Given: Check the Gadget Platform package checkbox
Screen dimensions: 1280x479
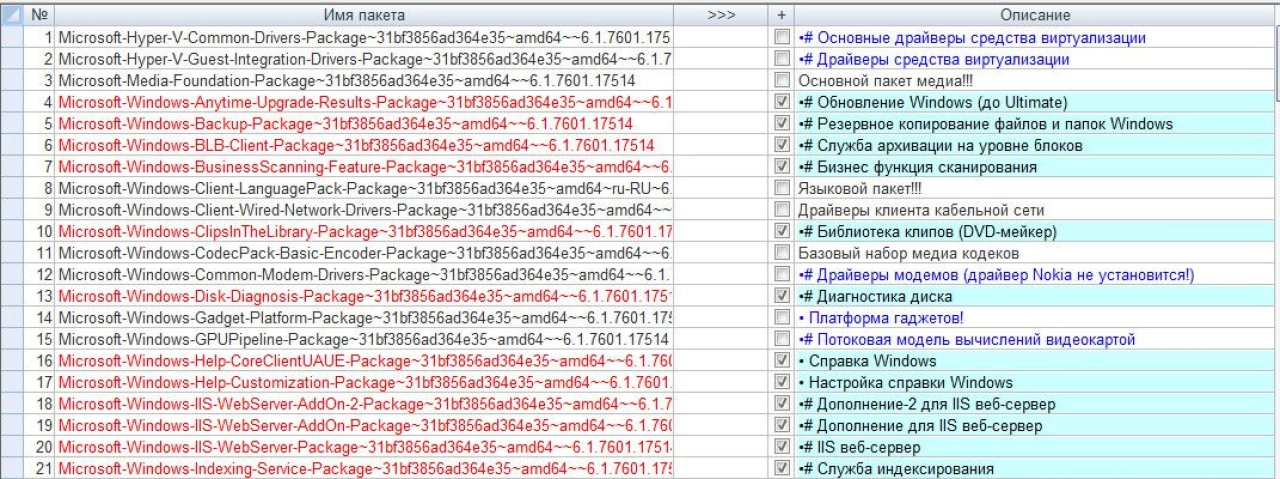Looking at the screenshot, I should [x=782, y=317].
